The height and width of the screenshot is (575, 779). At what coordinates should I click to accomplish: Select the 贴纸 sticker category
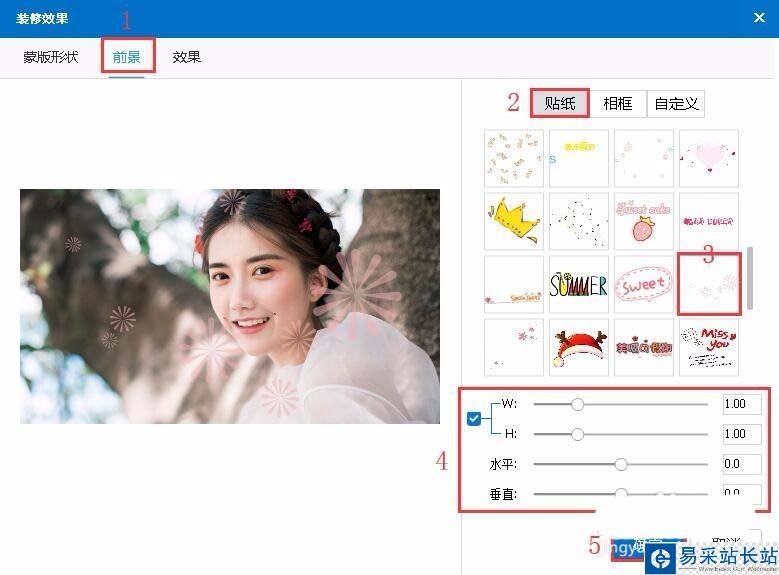pos(560,103)
